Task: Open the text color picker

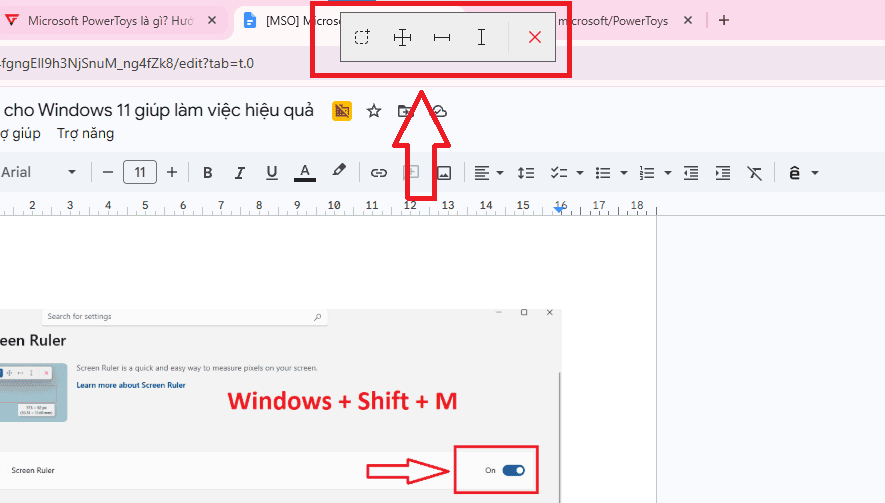Action: 305,173
